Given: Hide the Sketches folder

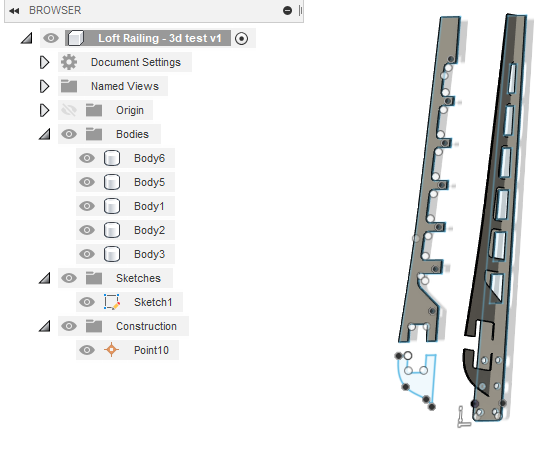Looking at the screenshot, I should coord(69,278).
